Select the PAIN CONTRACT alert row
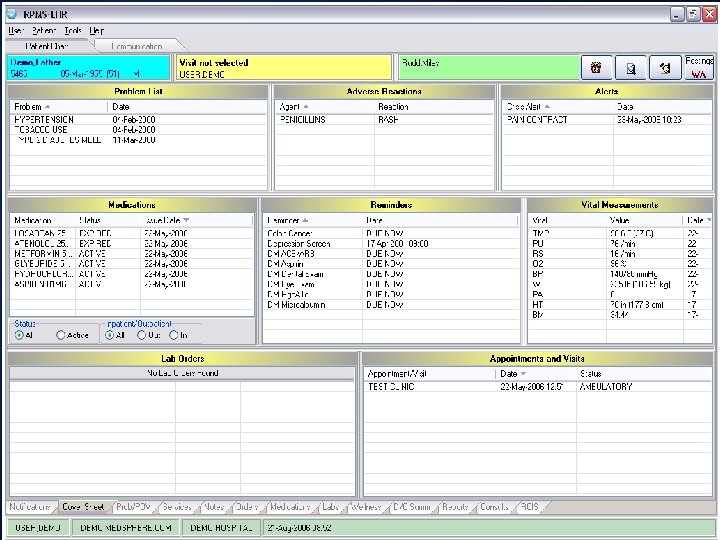The width and height of the screenshot is (720, 540). click(x=606, y=119)
